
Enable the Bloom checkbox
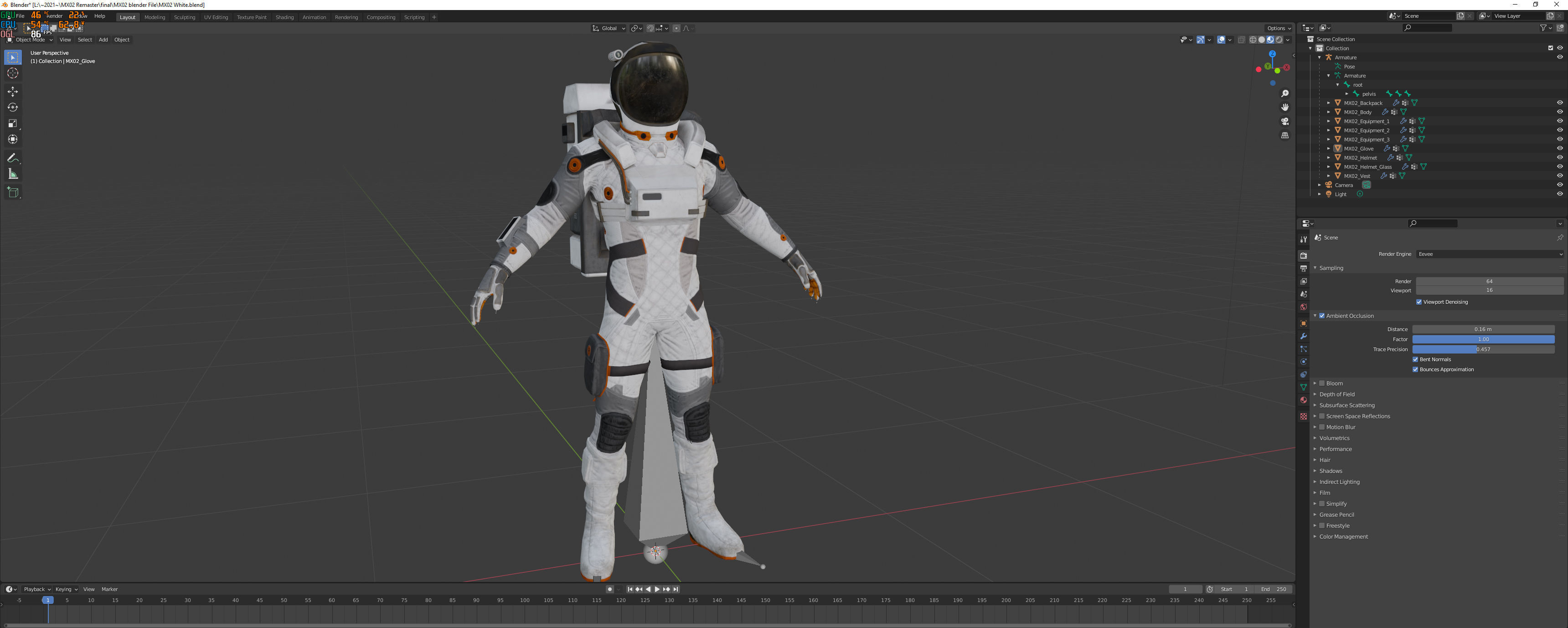coord(1322,384)
